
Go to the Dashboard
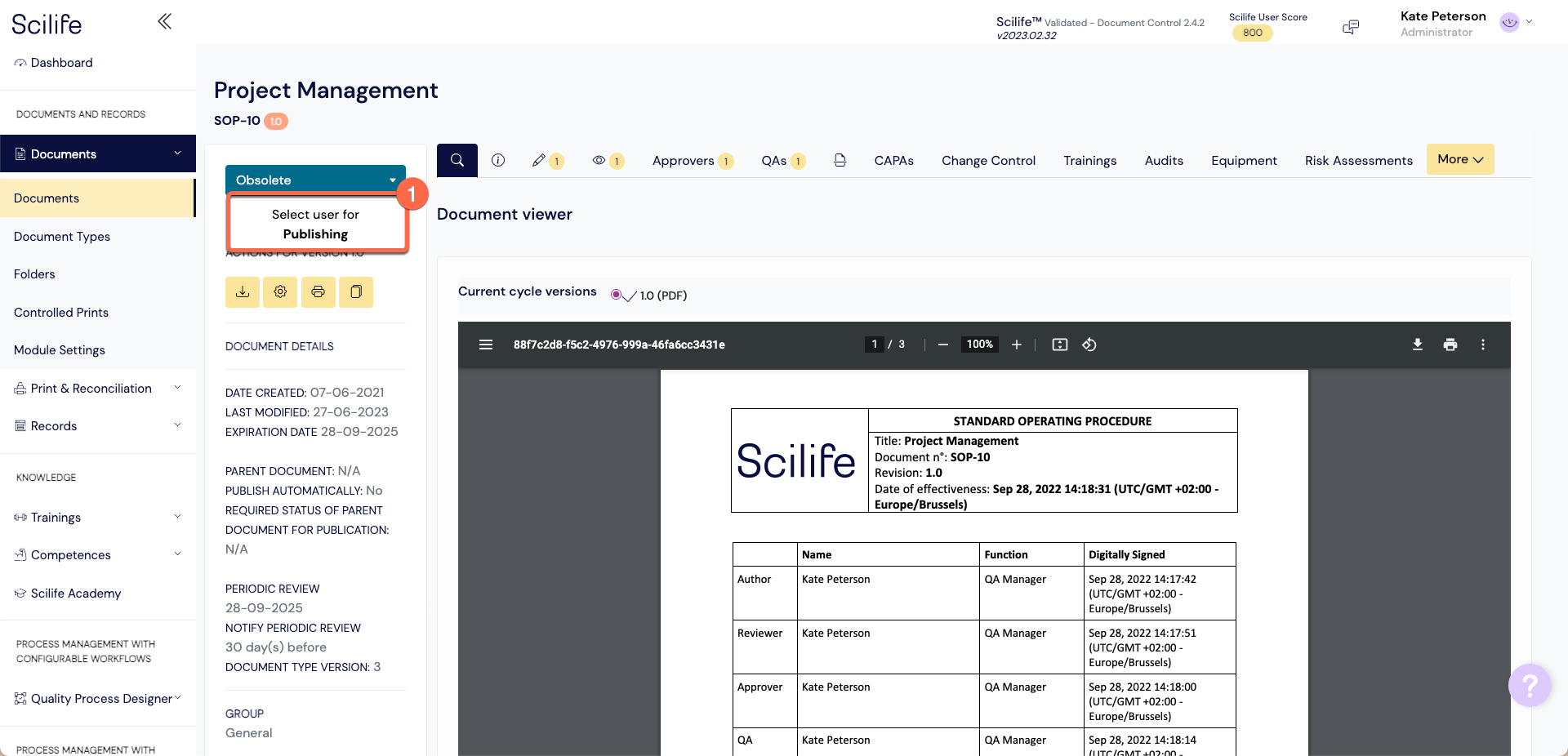54,63
